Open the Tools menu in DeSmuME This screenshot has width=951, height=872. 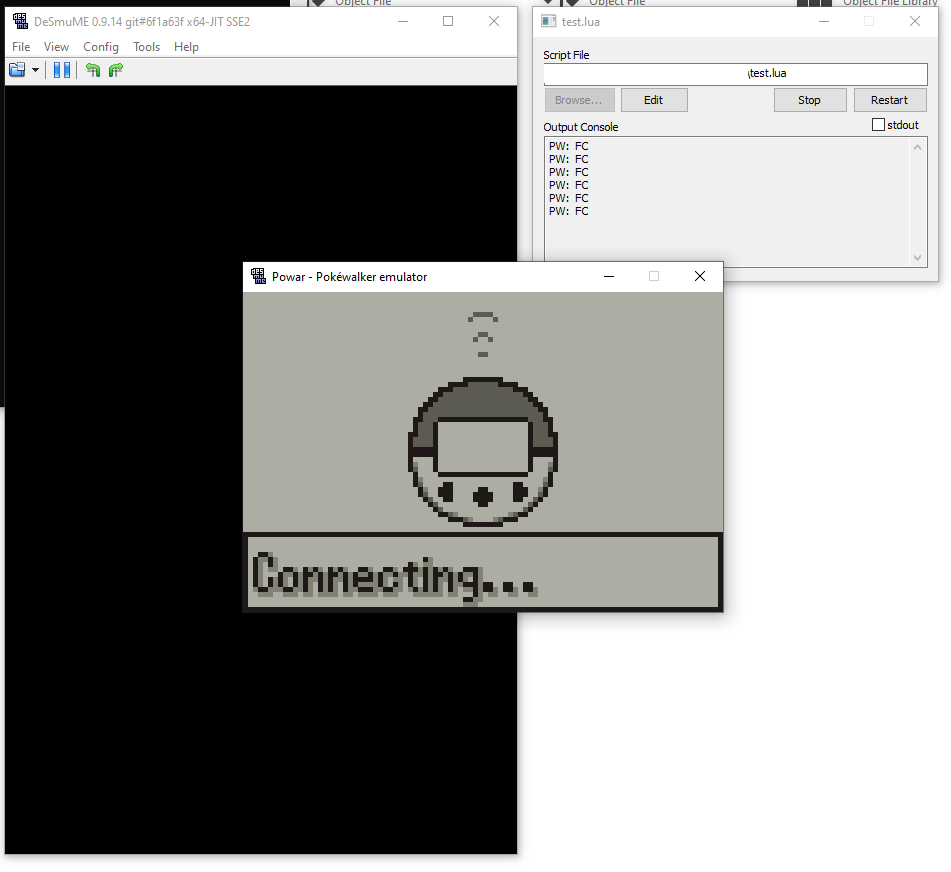click(146, 47)
